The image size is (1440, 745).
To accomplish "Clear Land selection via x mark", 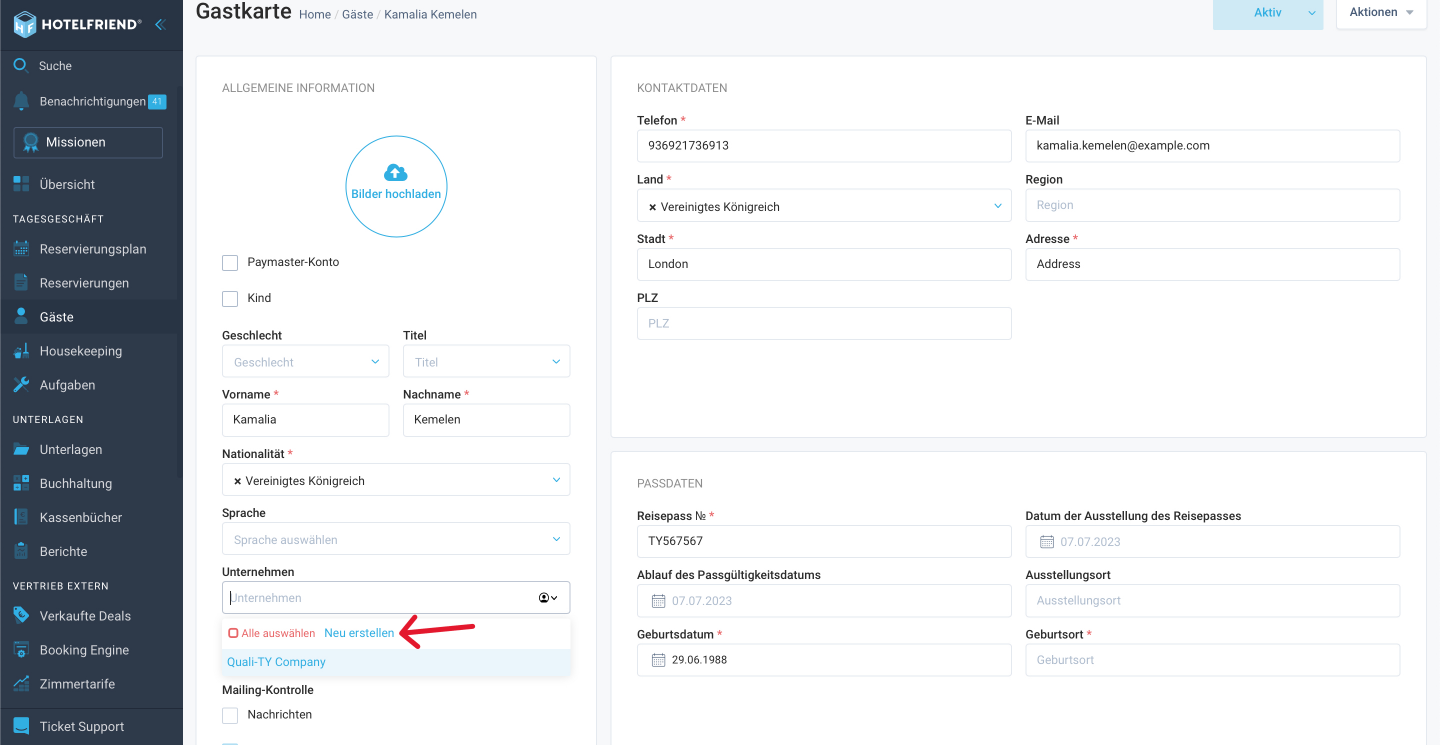I will 653,207.
